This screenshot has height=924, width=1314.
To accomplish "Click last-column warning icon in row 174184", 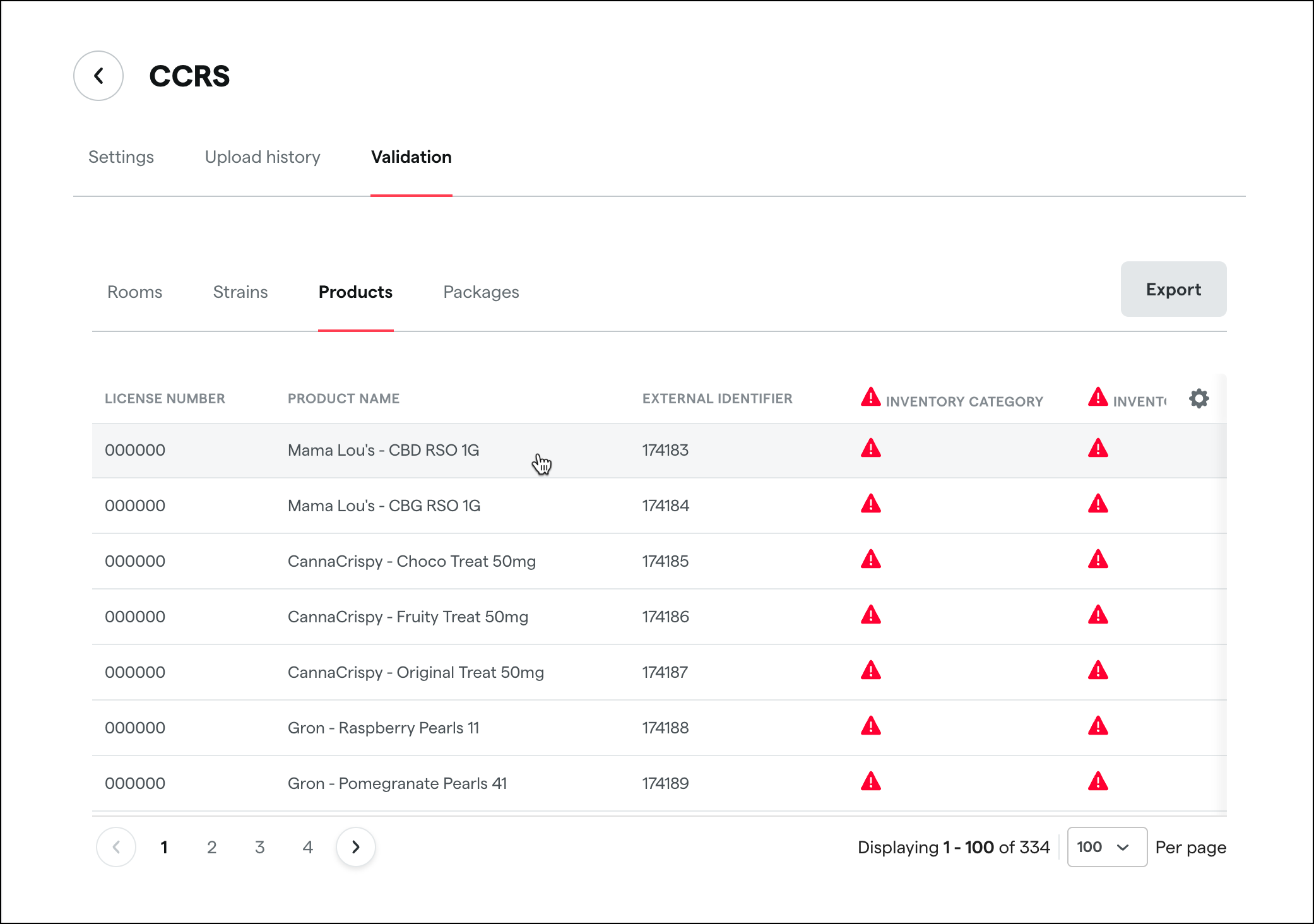I will (x=1098, y=504).
